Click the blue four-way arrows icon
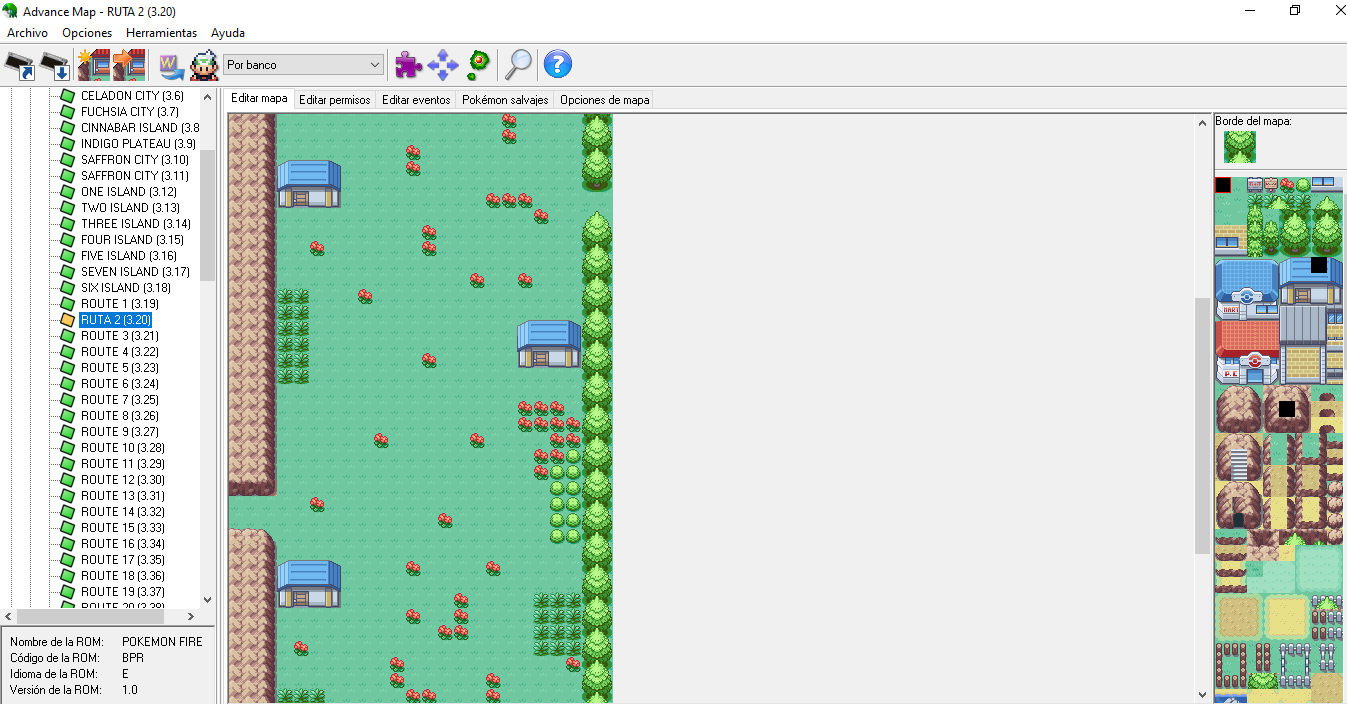The image size is (1347, 704). (x=442, y=65)
